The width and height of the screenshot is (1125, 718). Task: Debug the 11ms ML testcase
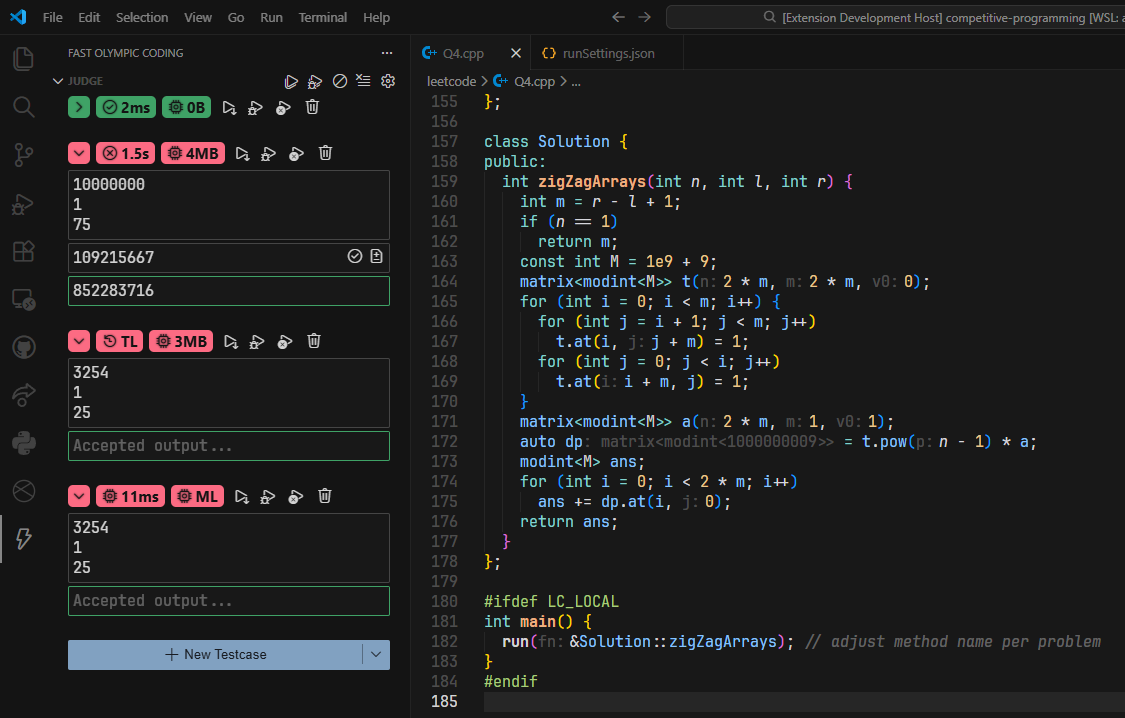(x=267, y=495)
